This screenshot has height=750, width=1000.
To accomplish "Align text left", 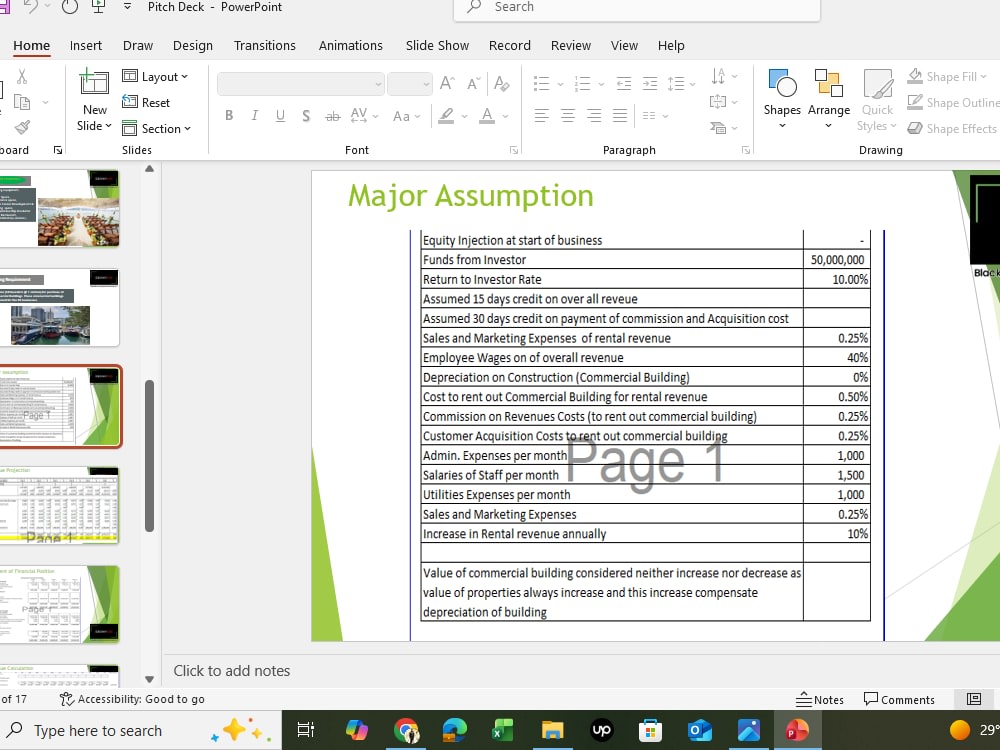I will coord(541,115).
